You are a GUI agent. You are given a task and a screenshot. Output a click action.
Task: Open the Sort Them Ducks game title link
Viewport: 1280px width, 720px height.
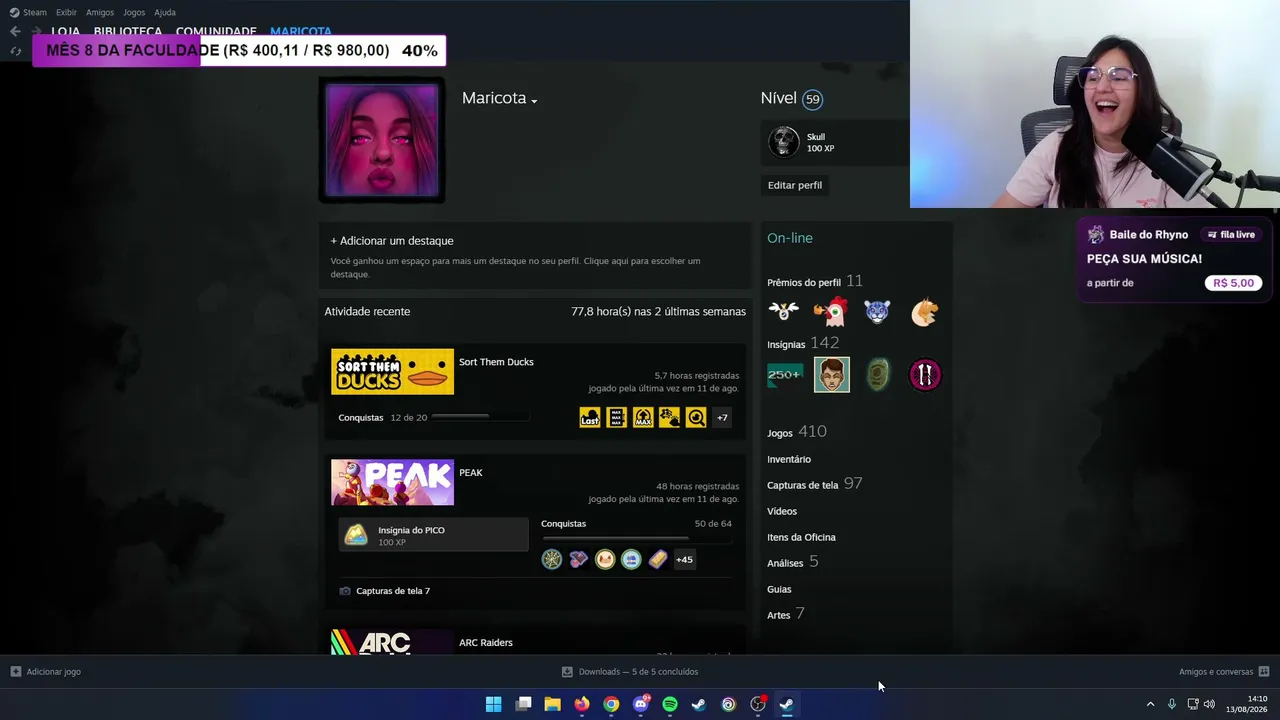(x=496, y=362)
